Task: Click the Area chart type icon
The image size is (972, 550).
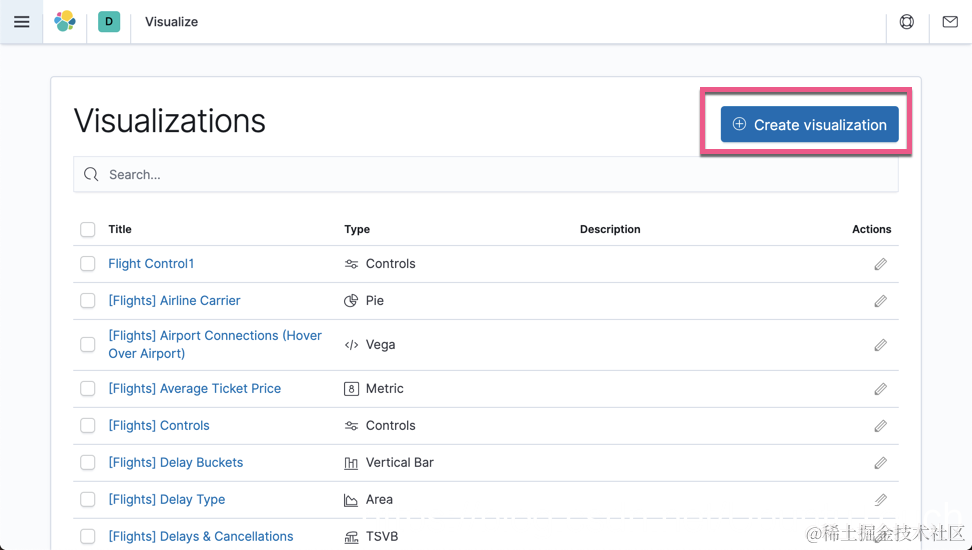Action: [351, 500]
